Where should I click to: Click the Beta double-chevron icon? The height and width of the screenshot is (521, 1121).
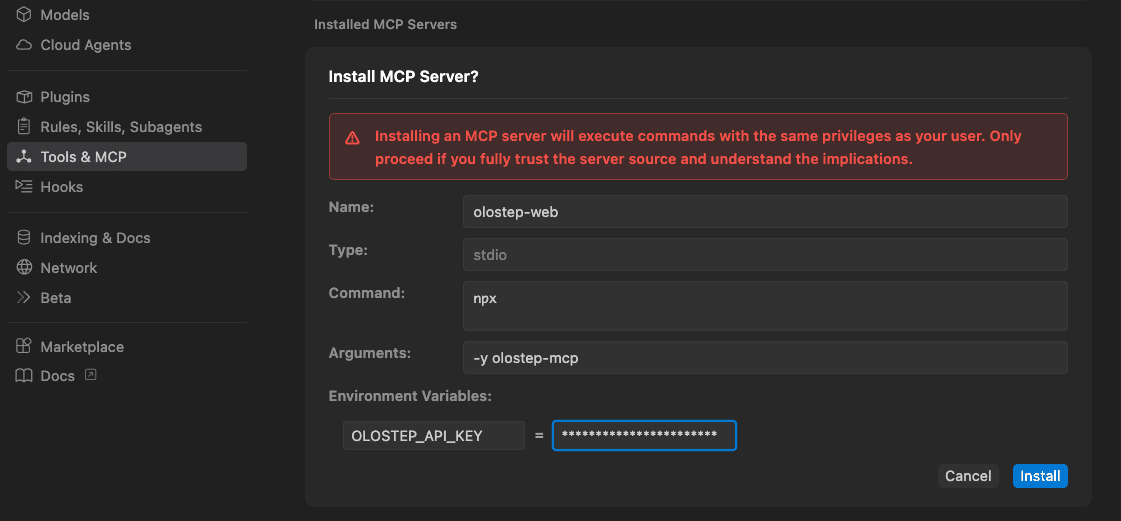[24, 297]
